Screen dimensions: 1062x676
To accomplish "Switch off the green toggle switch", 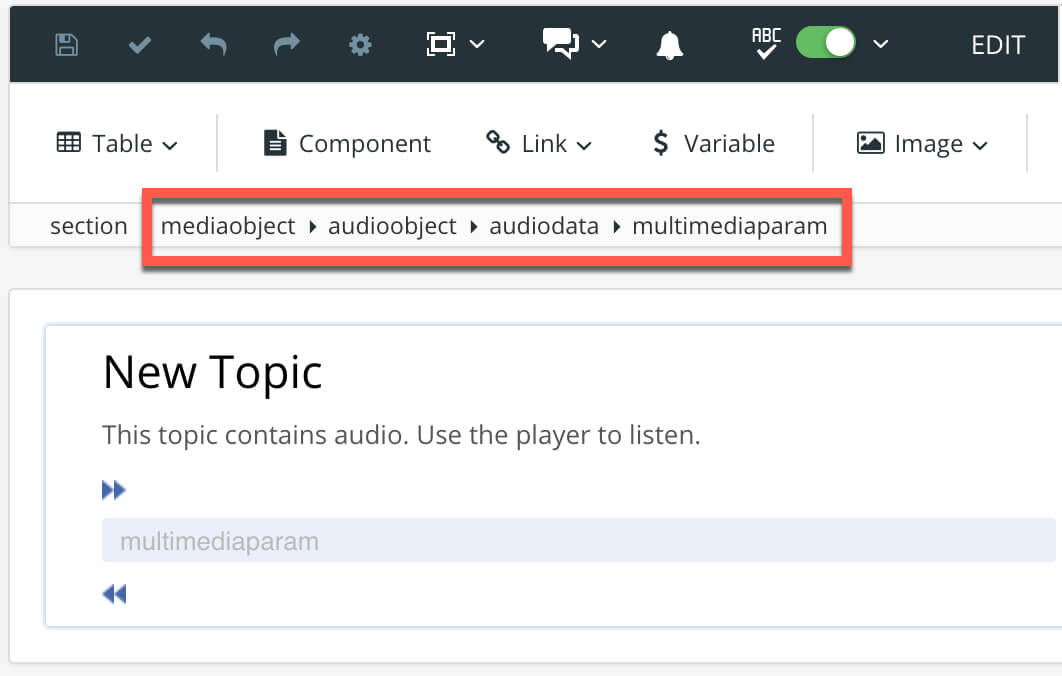I will [x=825, y=42].
